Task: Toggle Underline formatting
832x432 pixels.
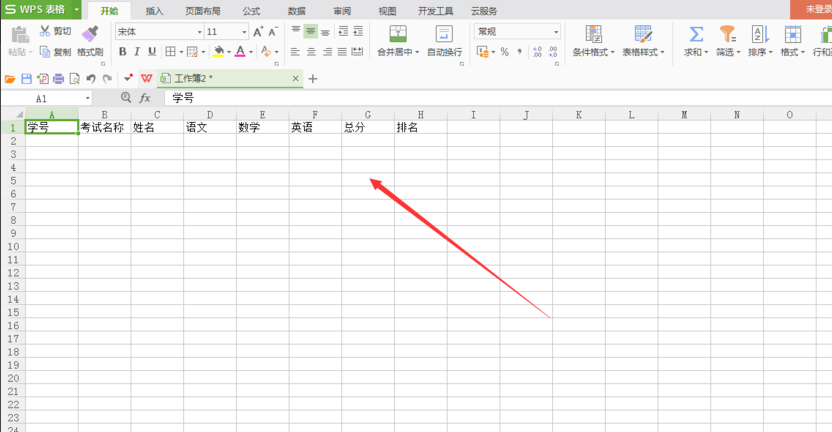Action: tap(152, 52)
